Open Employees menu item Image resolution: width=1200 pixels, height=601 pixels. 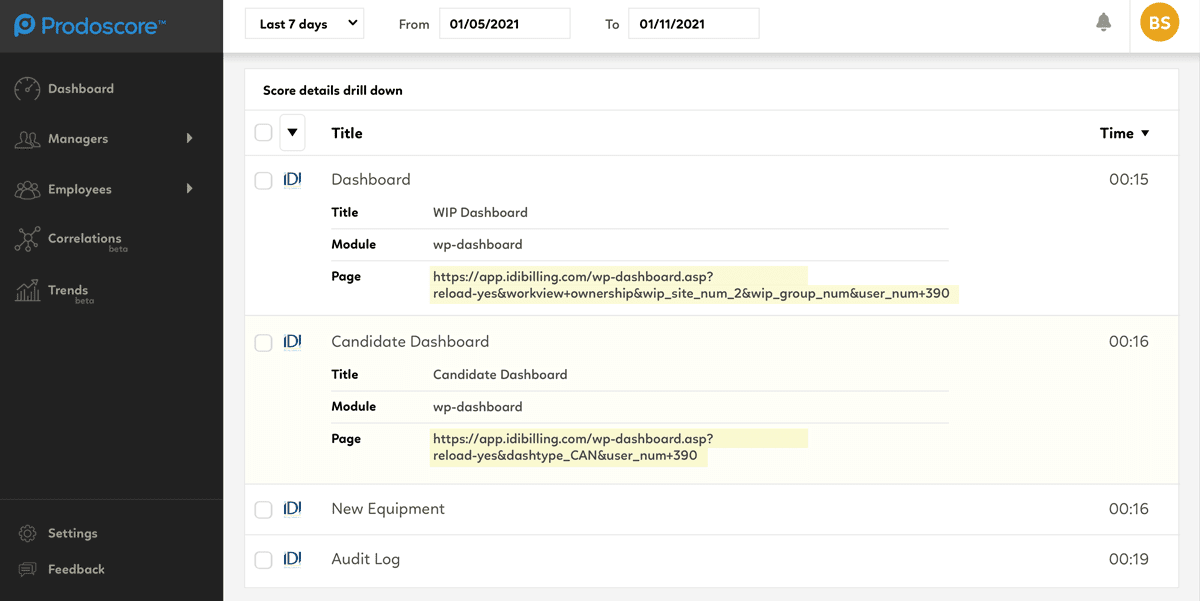pos(80,189)
